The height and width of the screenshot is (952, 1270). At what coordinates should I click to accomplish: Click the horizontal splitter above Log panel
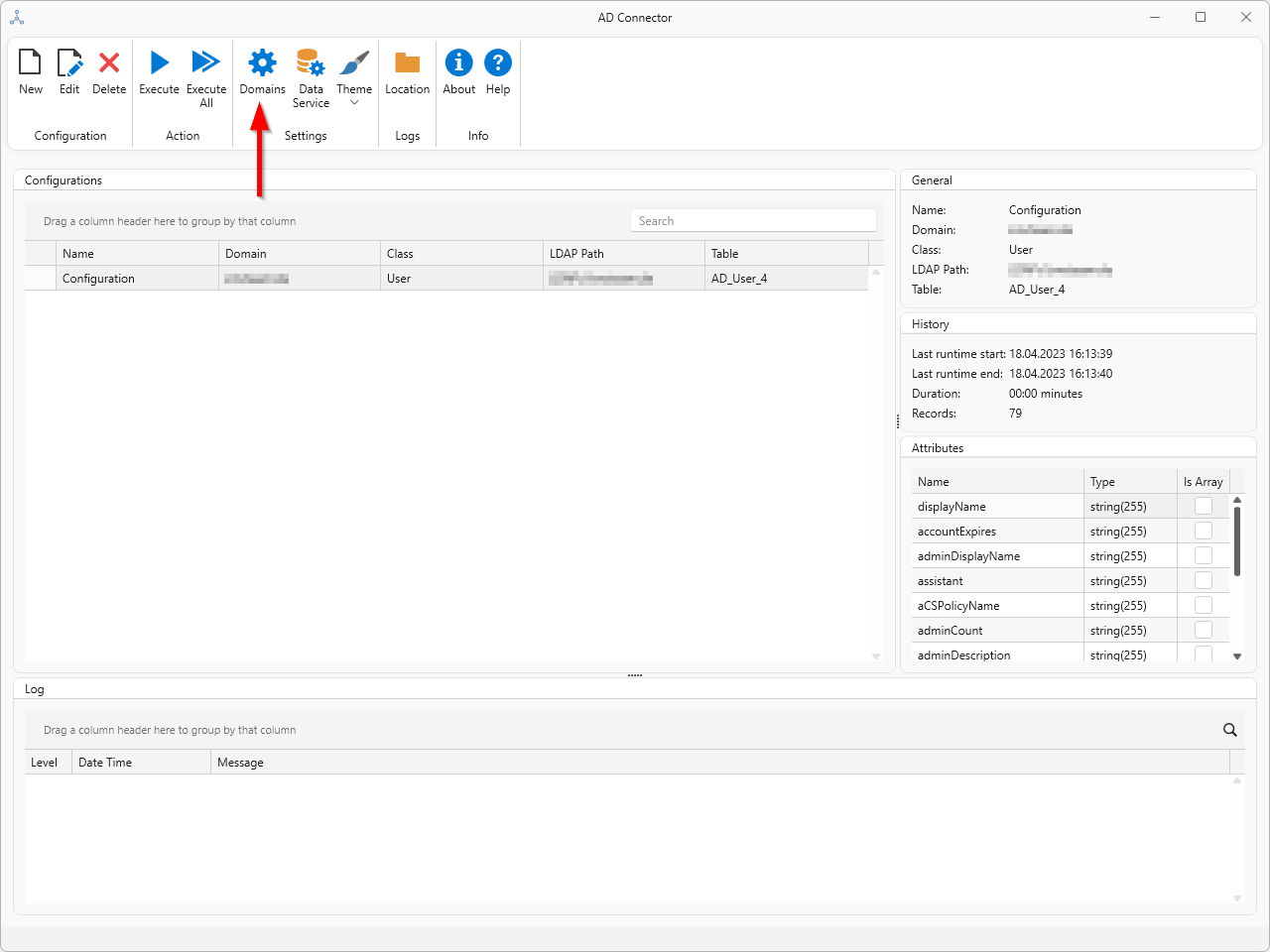tap(635, 675)
